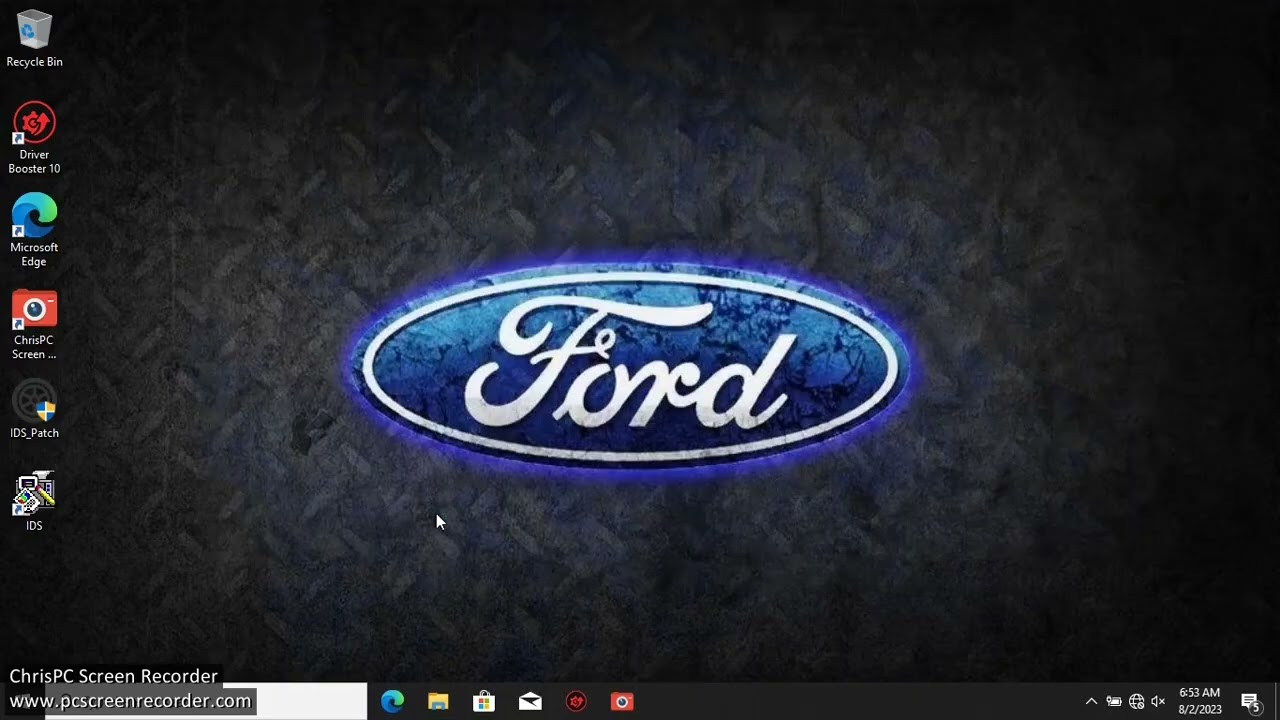The width and height of the screenshot is (1280, 720).
Task: Click the muted volume tray icon
Action: pos(1158,702)
